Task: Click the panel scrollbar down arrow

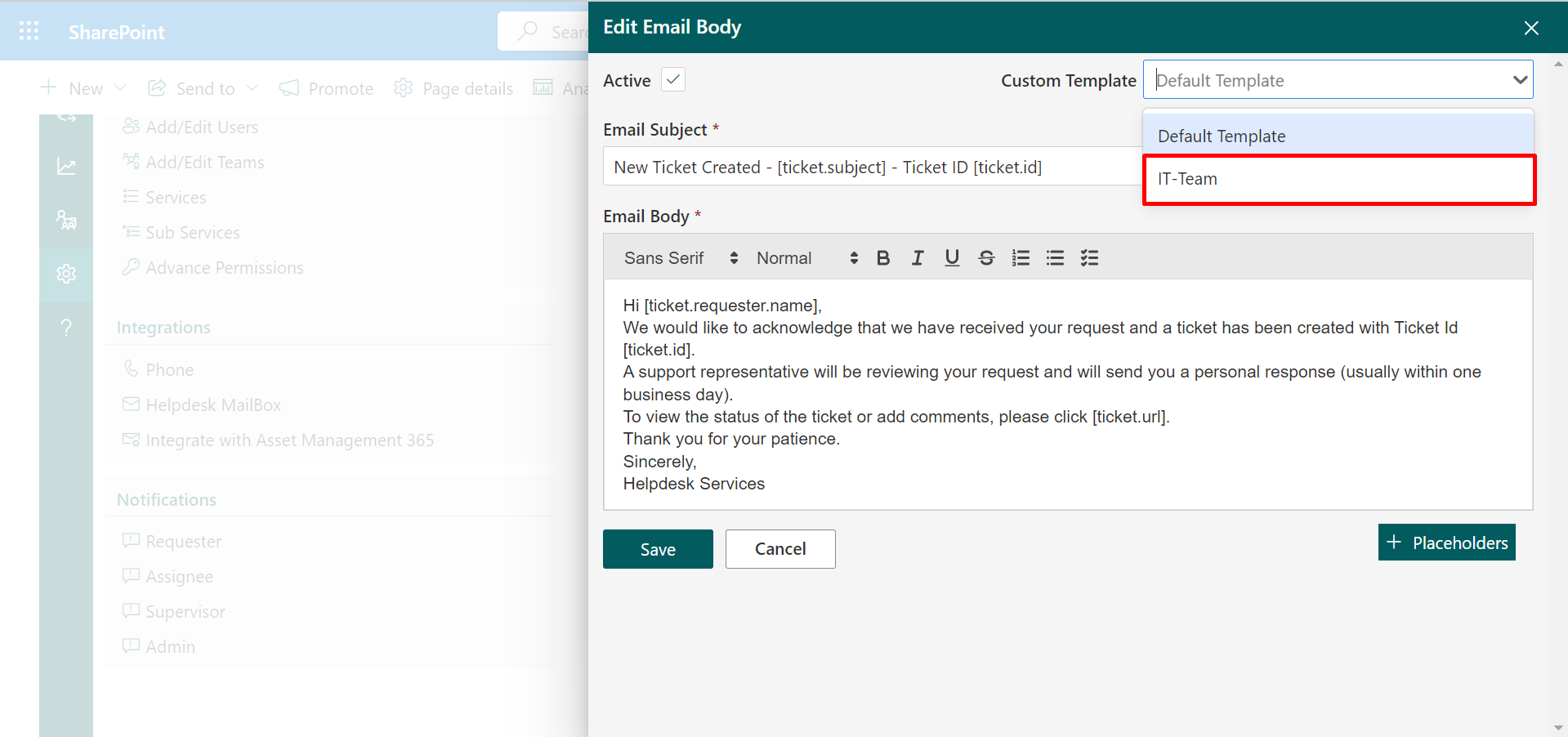Action: [x=1558, y=727]
